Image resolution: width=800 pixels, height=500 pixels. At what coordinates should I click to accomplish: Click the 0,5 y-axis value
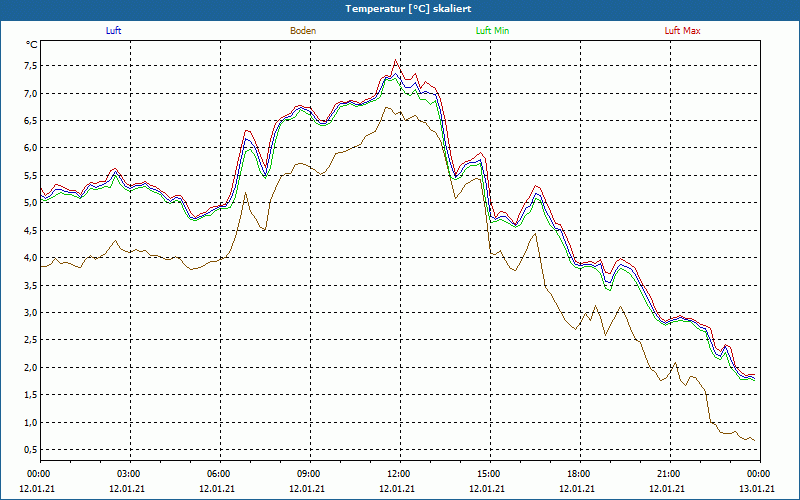coord(31,449)
